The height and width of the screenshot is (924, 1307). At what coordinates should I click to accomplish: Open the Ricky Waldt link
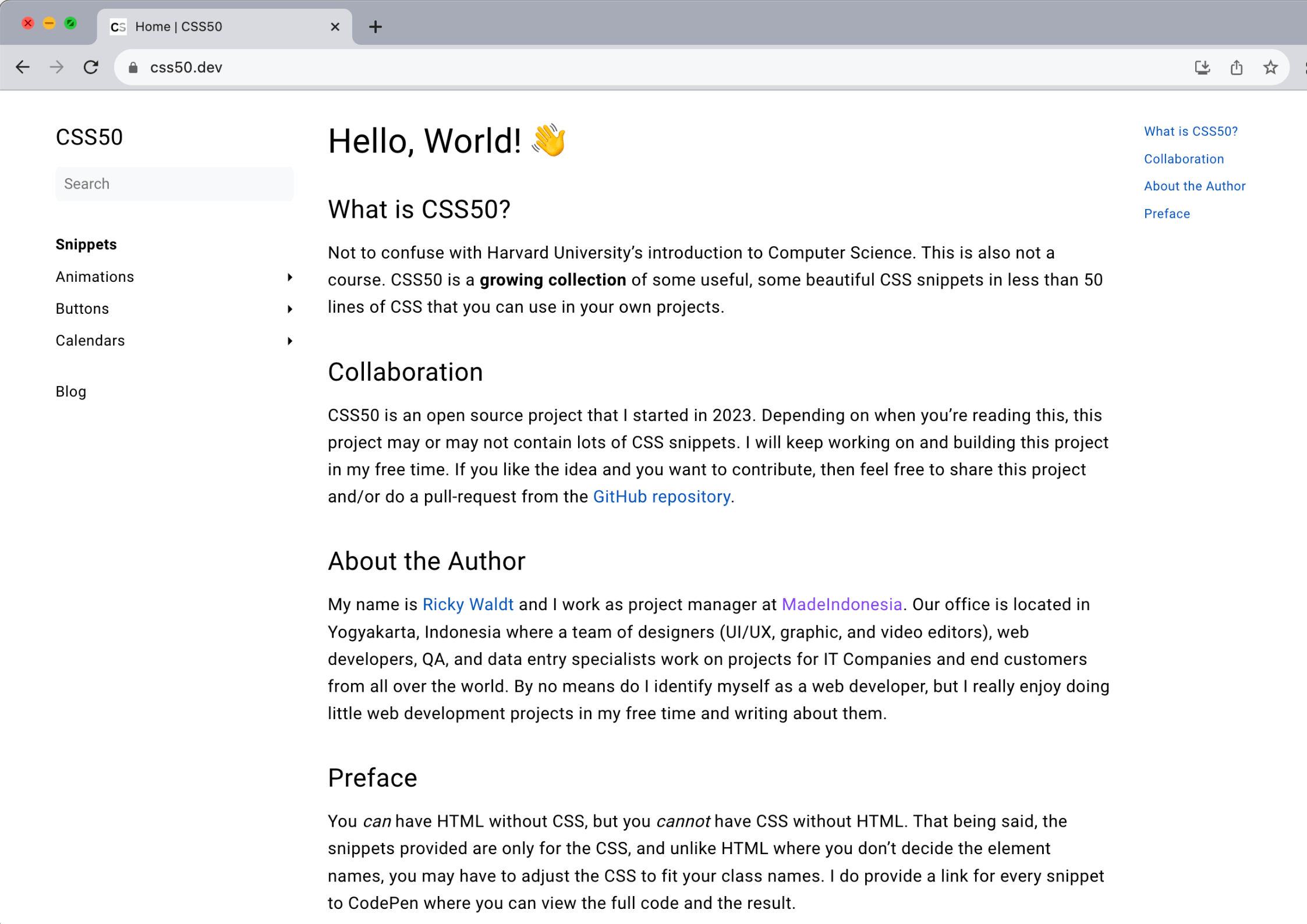click(468, 604)
